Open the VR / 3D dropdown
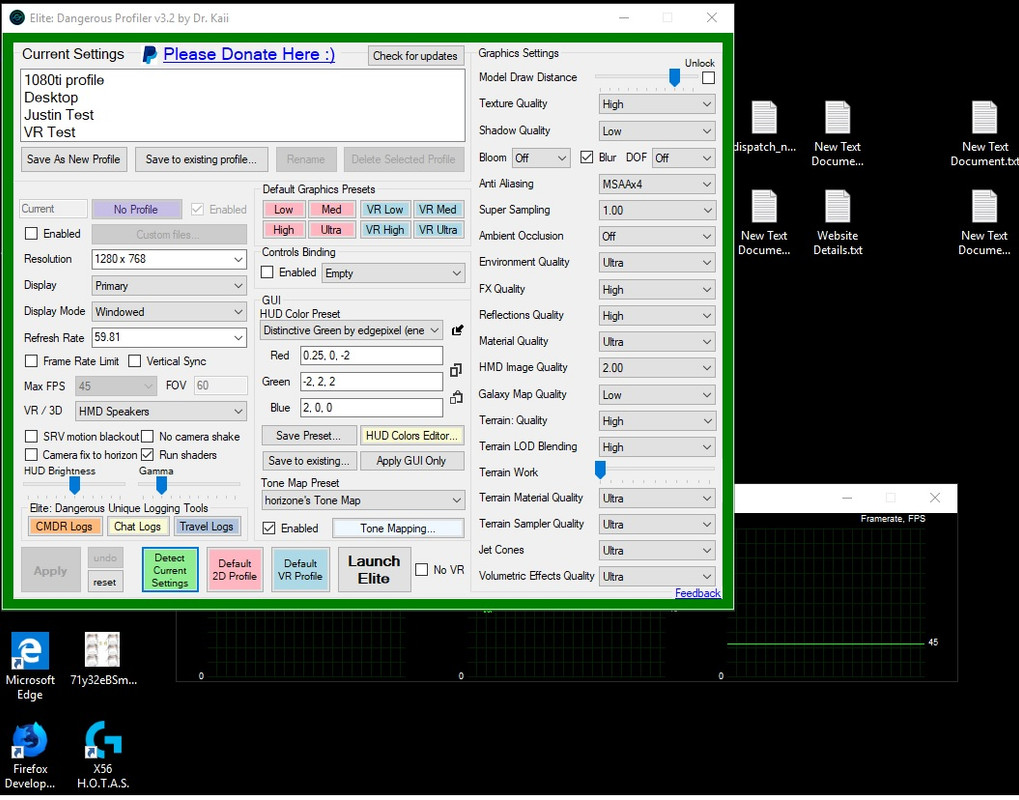1019x800 pixels. 161,411
